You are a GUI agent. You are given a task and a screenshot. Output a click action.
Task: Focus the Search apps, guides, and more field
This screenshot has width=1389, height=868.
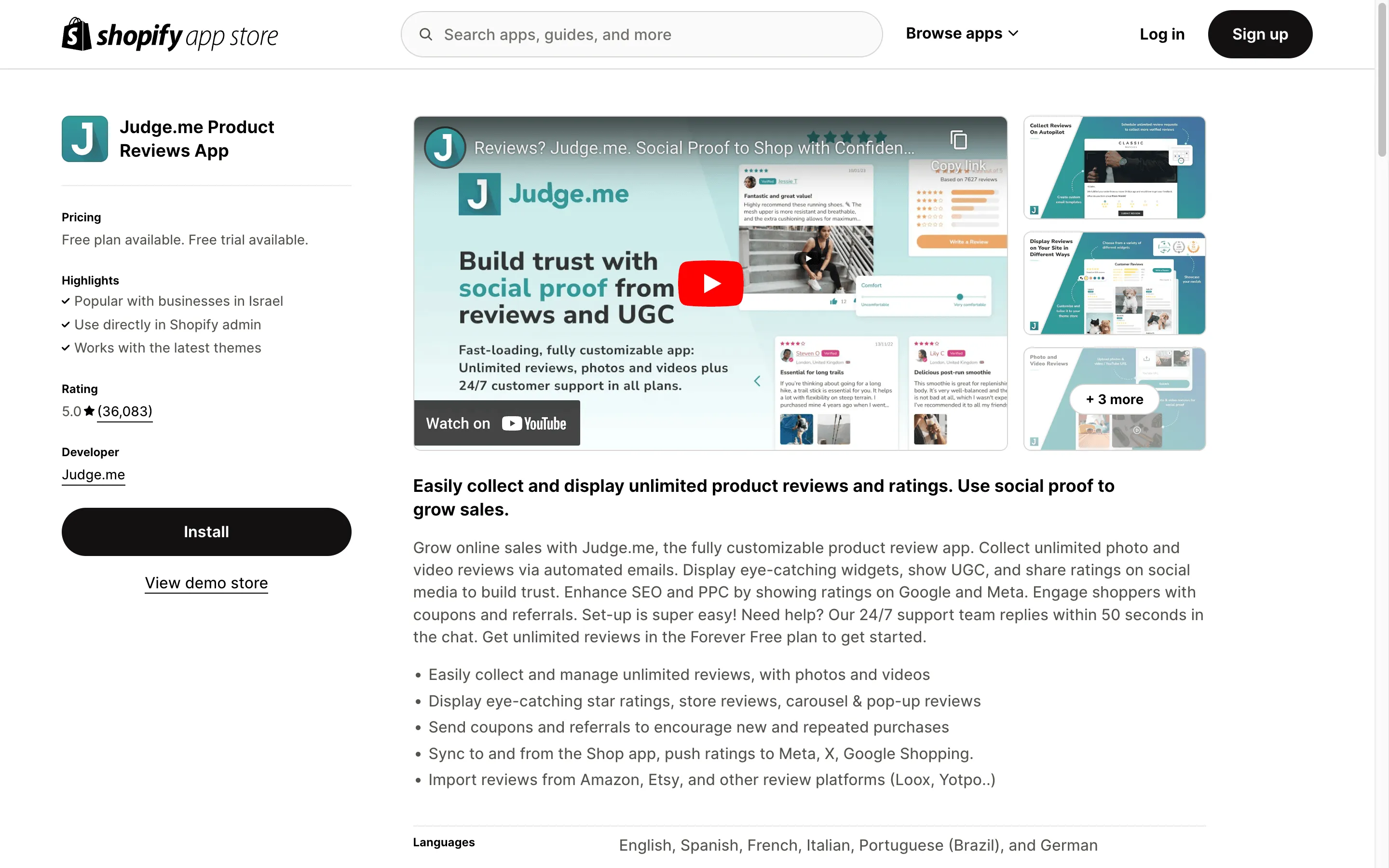point(641,34)
